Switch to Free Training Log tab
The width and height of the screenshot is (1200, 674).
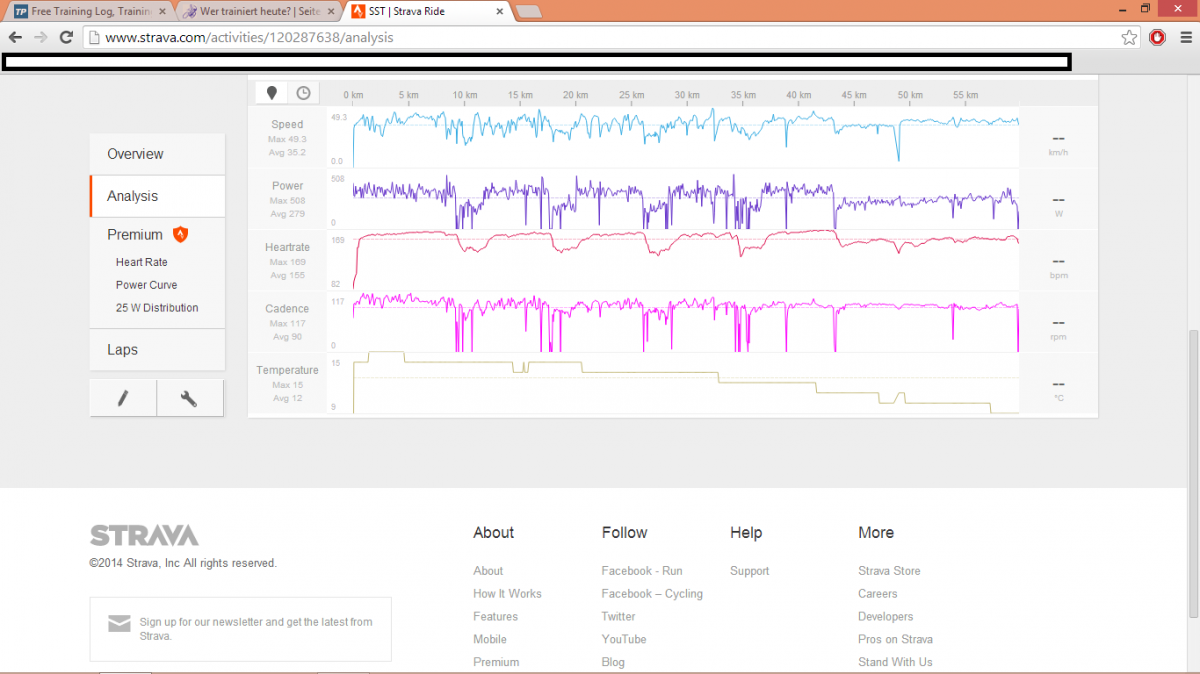click(x=88, y=11)
